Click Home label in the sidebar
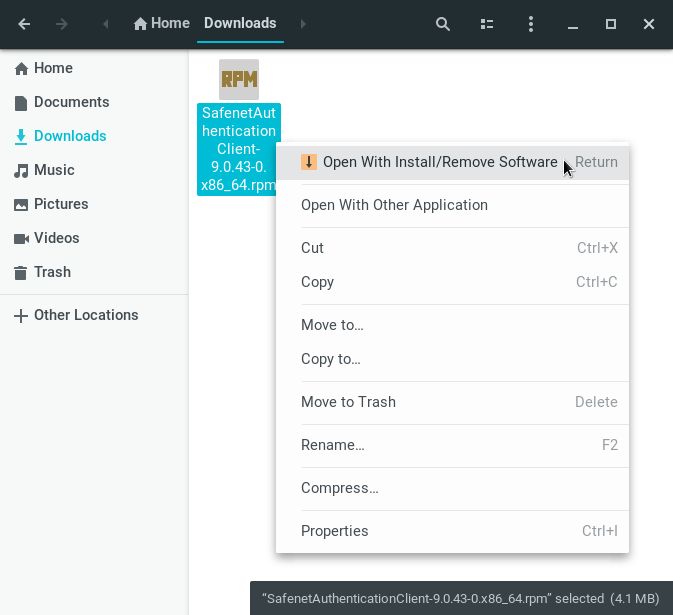Viewport: 673px width, 615px height. coord(53,68)
